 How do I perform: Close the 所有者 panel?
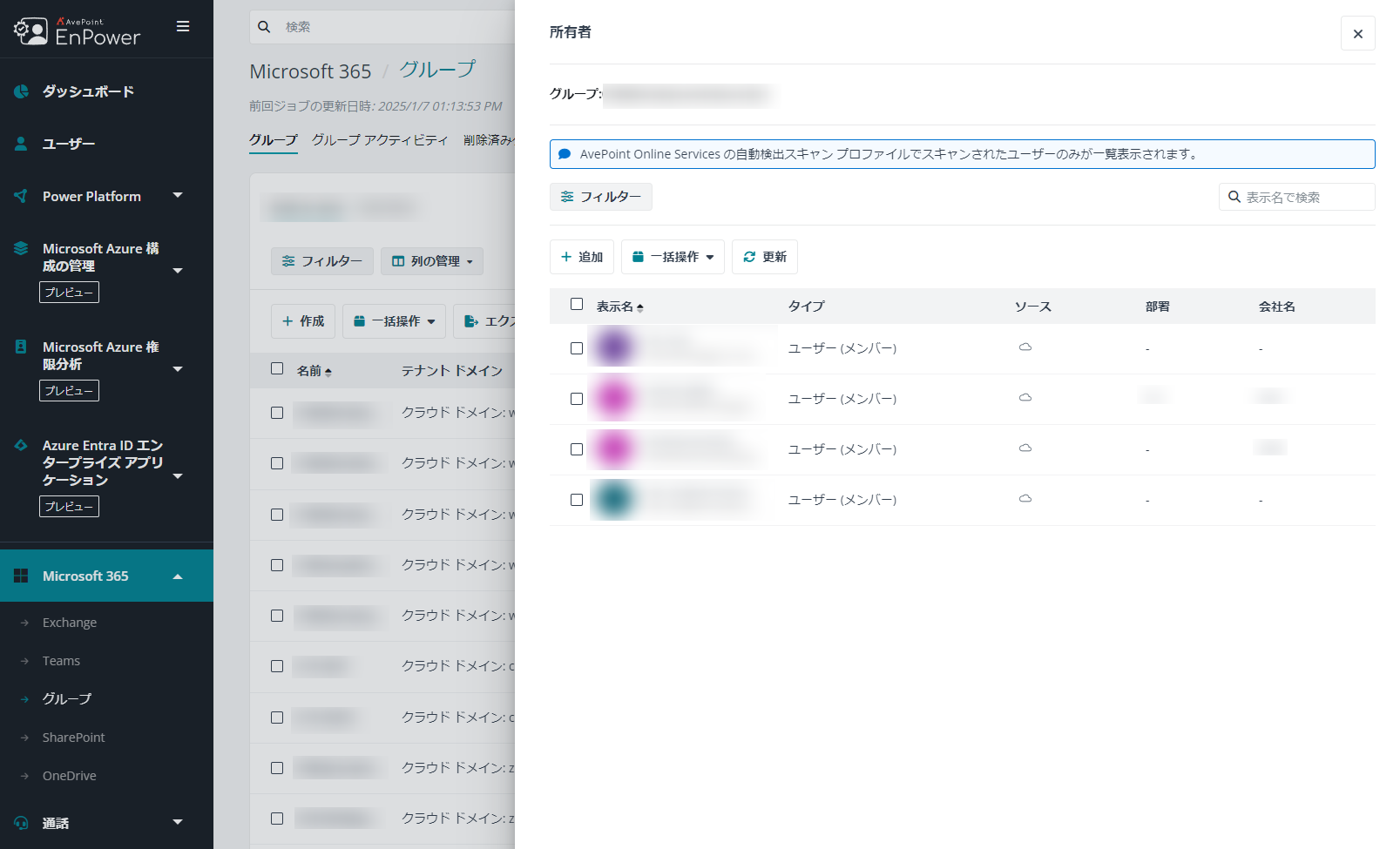coord(1357,33)
